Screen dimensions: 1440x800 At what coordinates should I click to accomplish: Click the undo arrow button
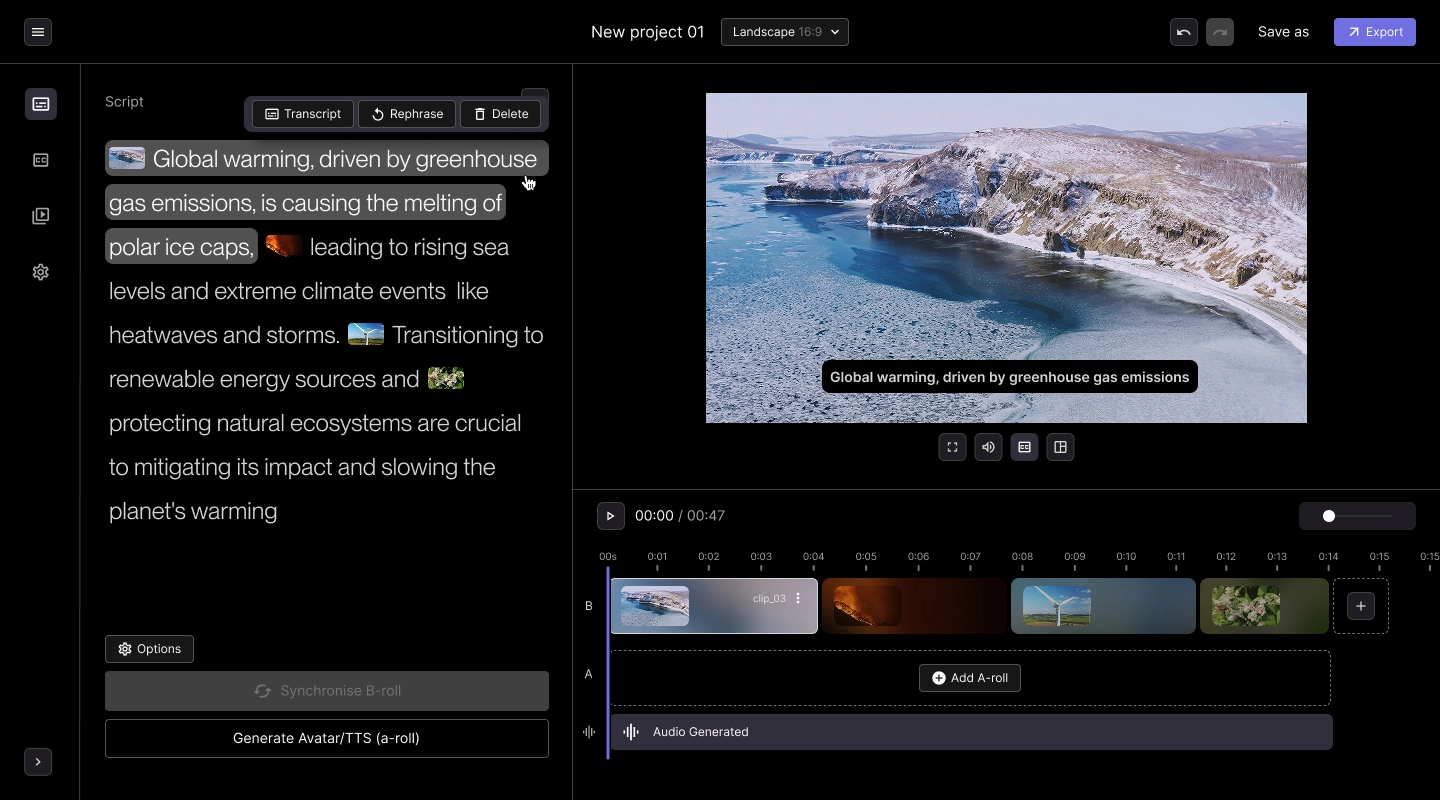(1184, 32)
